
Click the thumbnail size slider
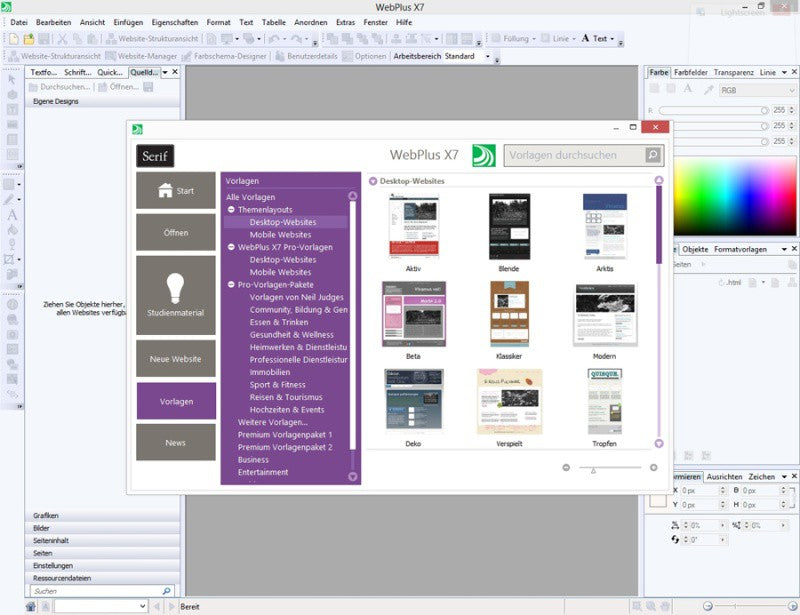(x=610, y=468)
